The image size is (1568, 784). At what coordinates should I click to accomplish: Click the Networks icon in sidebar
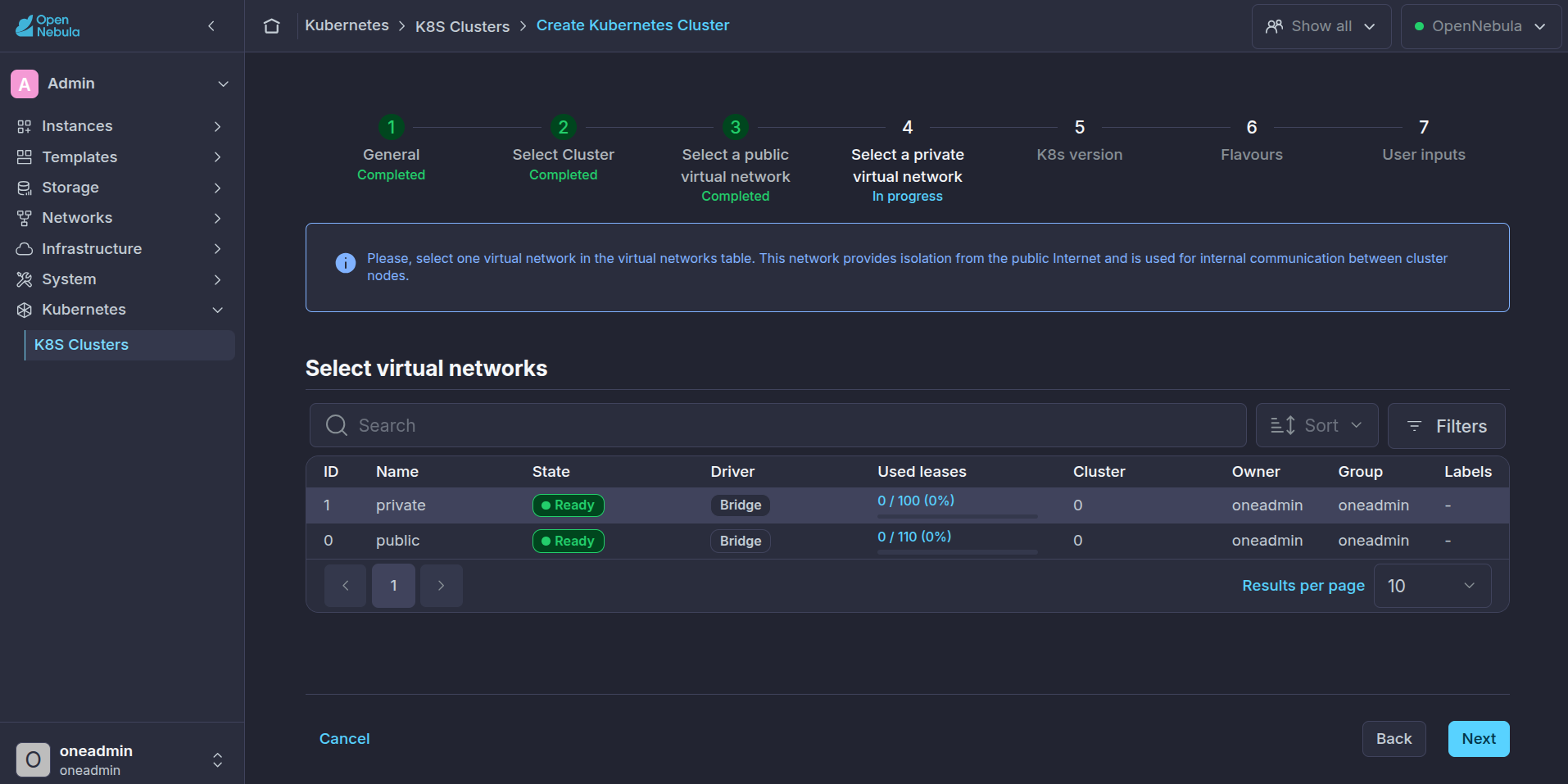click(25, 218)
